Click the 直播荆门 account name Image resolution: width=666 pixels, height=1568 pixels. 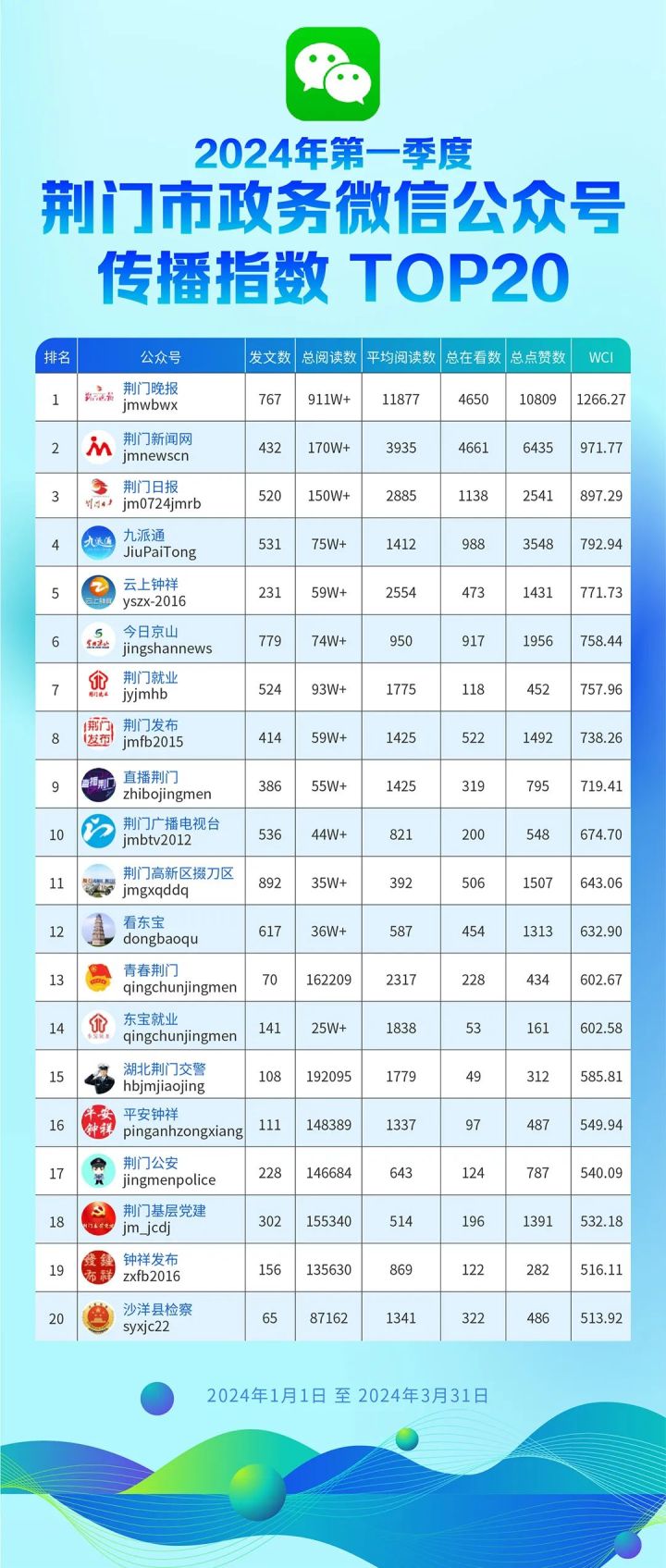[151, 777]
